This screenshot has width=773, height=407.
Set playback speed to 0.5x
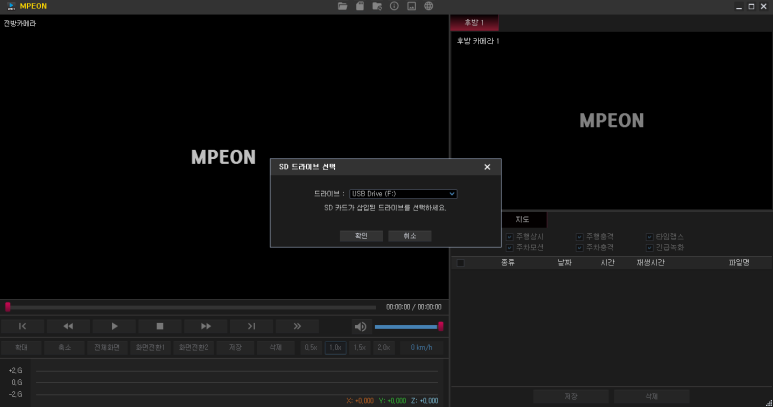(311, 348)
